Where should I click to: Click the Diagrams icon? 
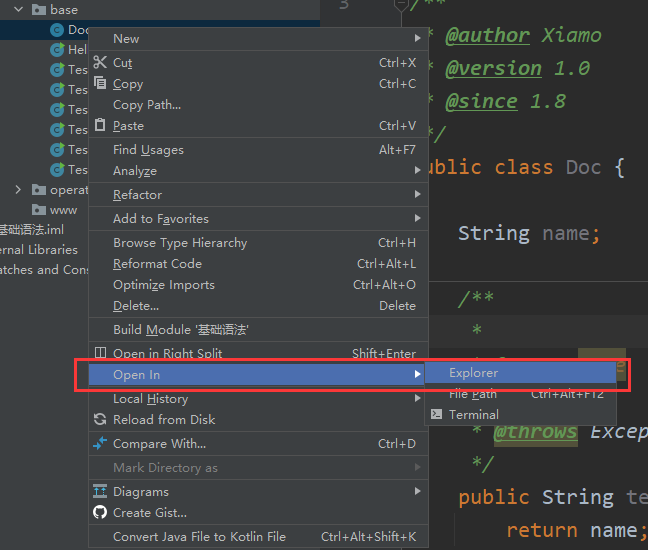[x=100, y=491]
